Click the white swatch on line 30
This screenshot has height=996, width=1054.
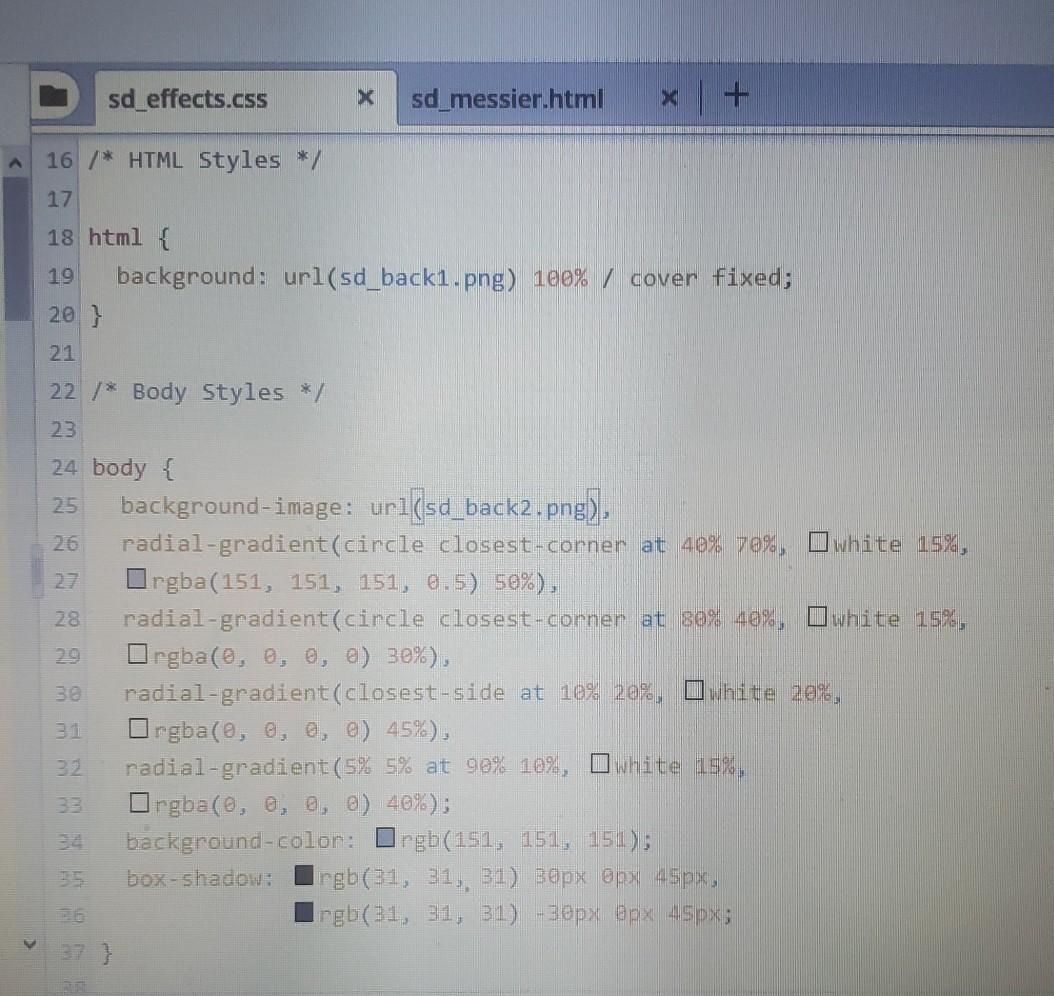point(694,691)
